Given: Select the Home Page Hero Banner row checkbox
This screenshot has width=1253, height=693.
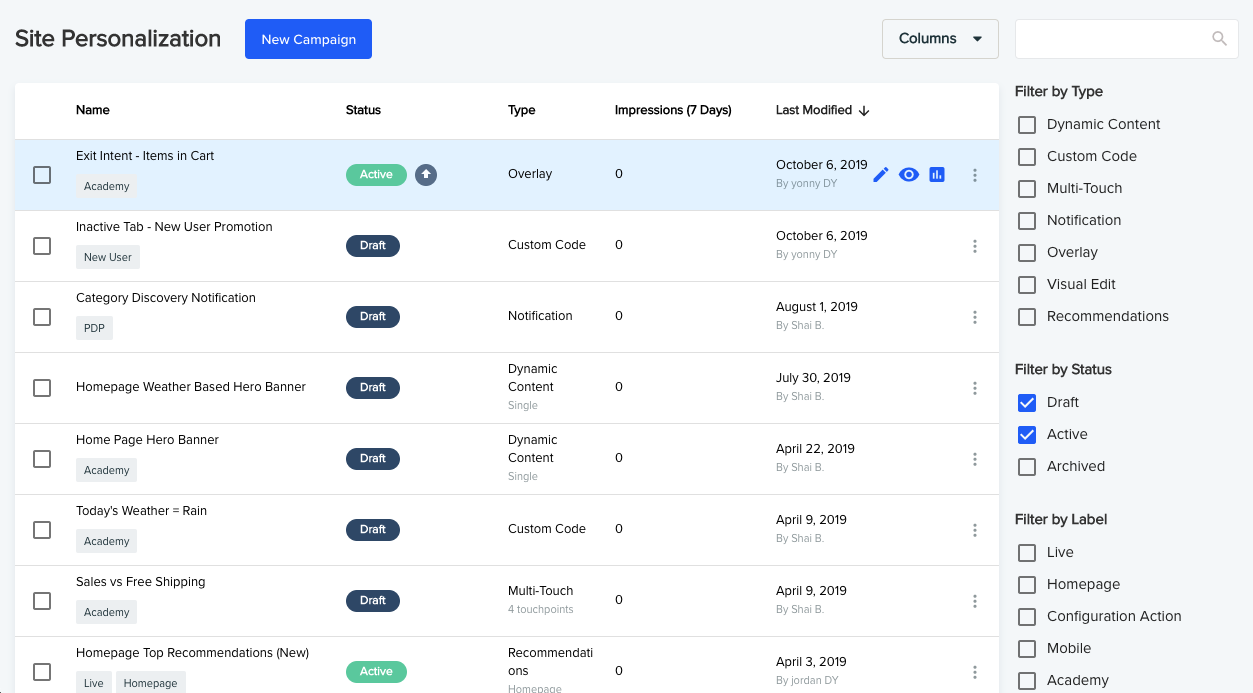Looking at the screenshot, I should [x=42, y=459].
